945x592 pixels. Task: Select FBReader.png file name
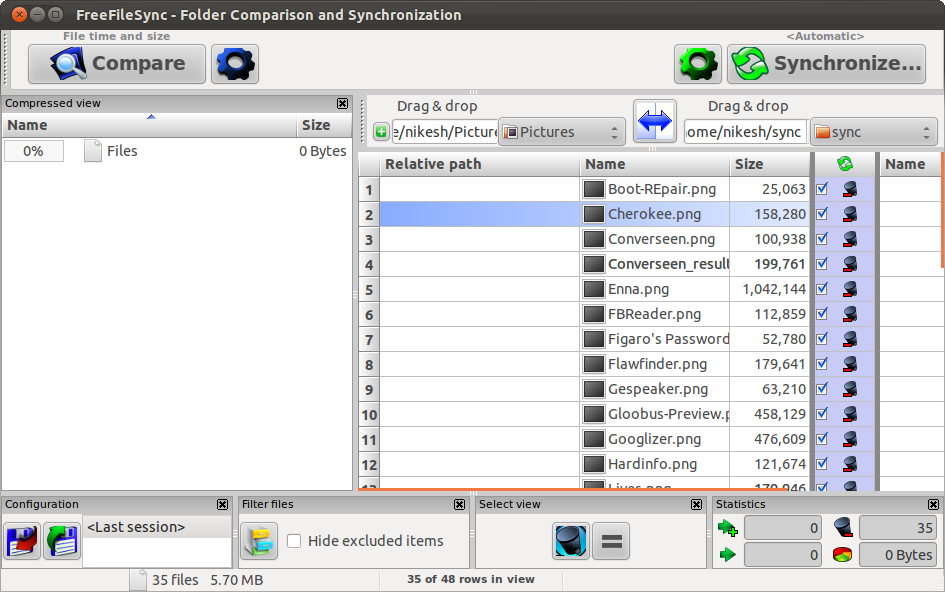coord(654,314)
